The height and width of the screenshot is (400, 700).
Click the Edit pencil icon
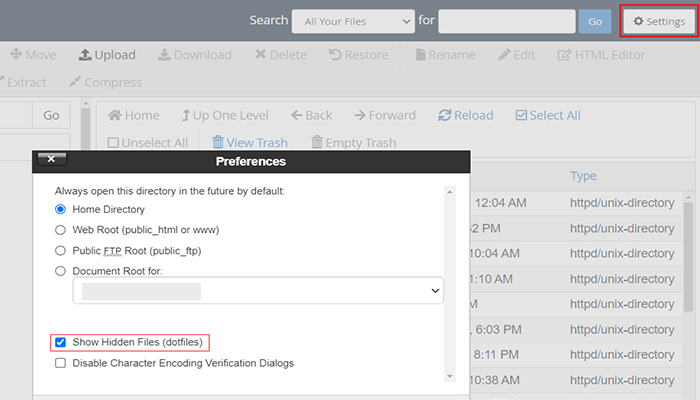click(504, 54)
